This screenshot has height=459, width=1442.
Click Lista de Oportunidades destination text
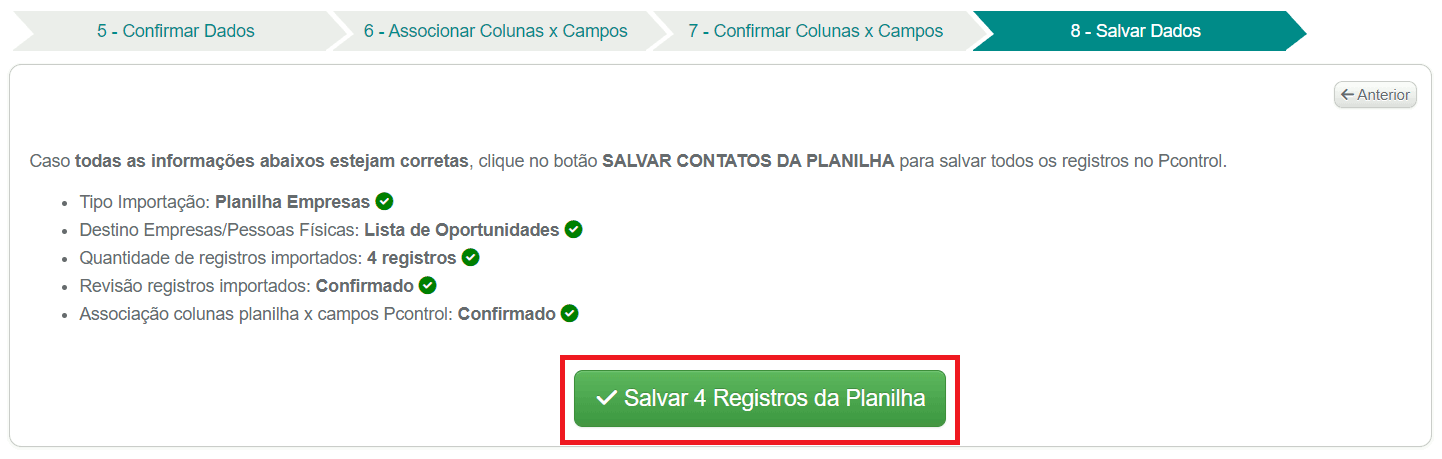(461, 230)
